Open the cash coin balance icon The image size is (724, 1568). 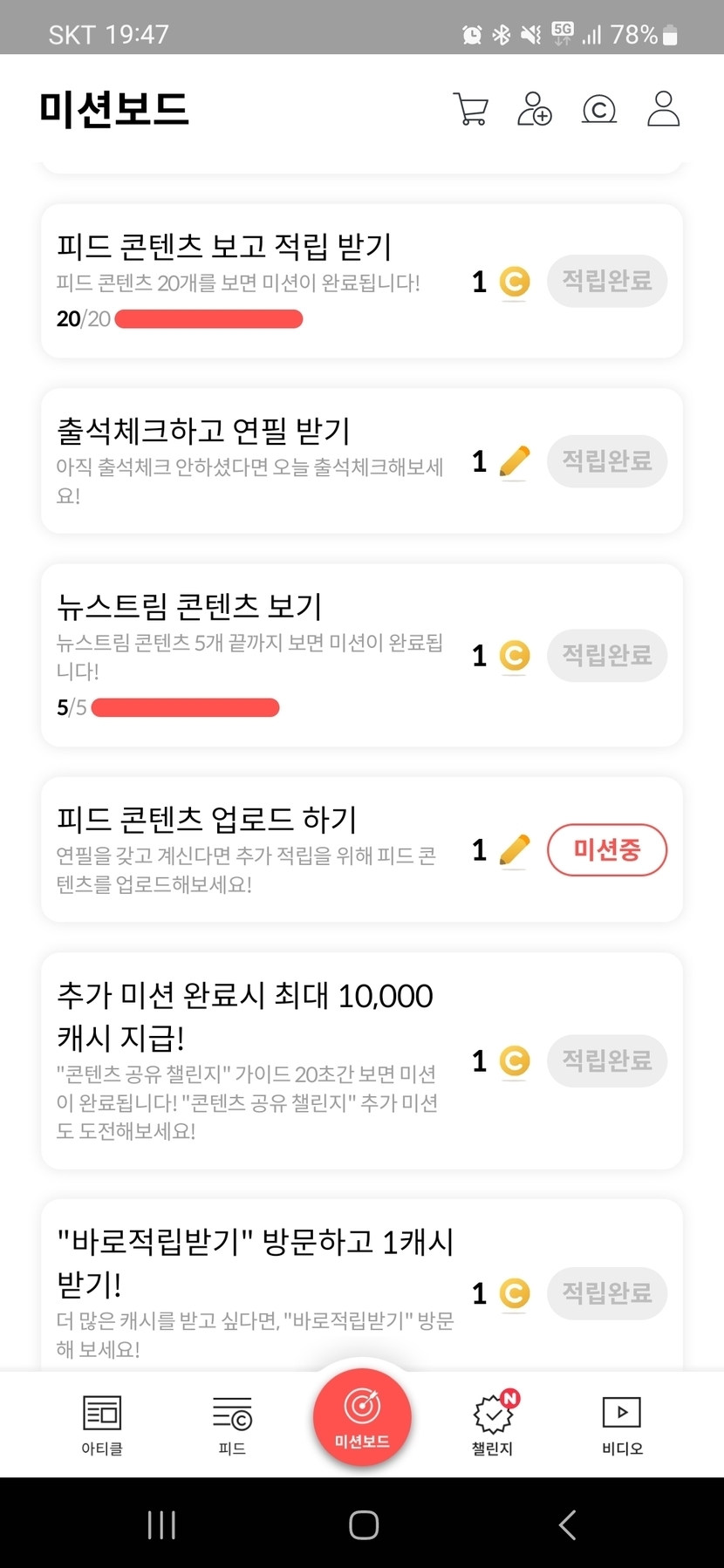pyautogui.click(x=599, y=110)
